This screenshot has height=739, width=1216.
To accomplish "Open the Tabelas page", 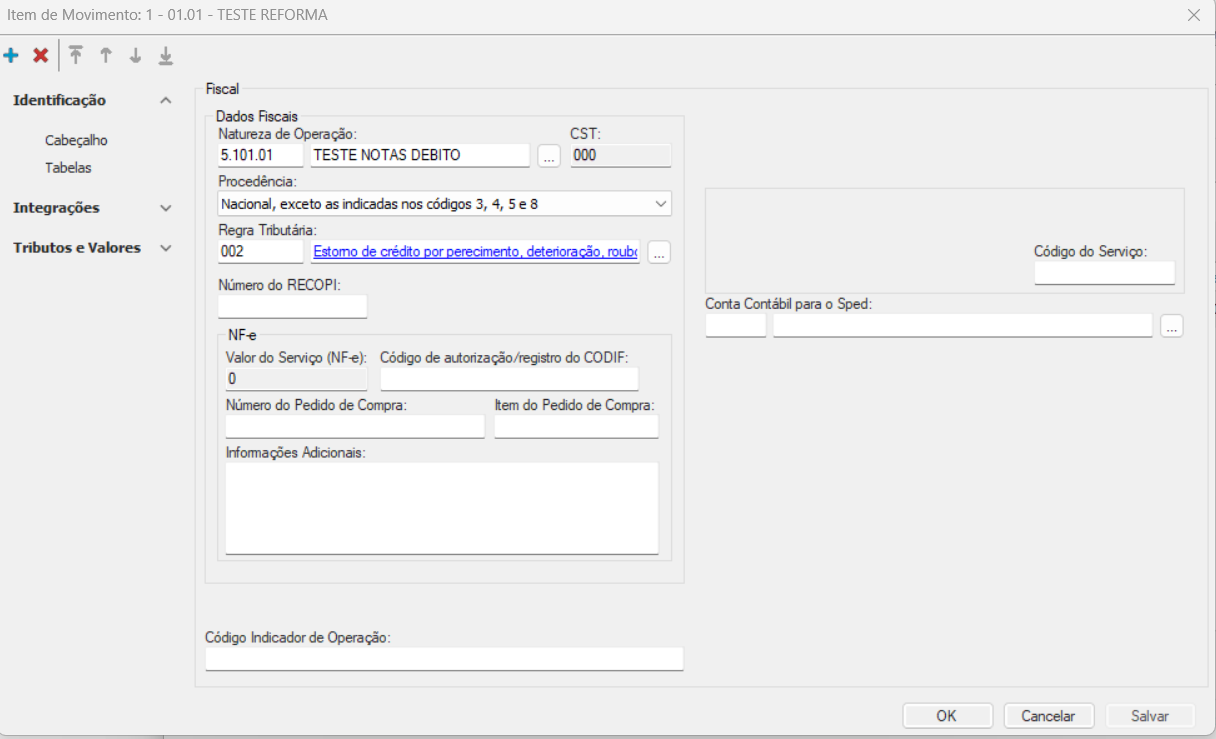I will click(68, 168).
